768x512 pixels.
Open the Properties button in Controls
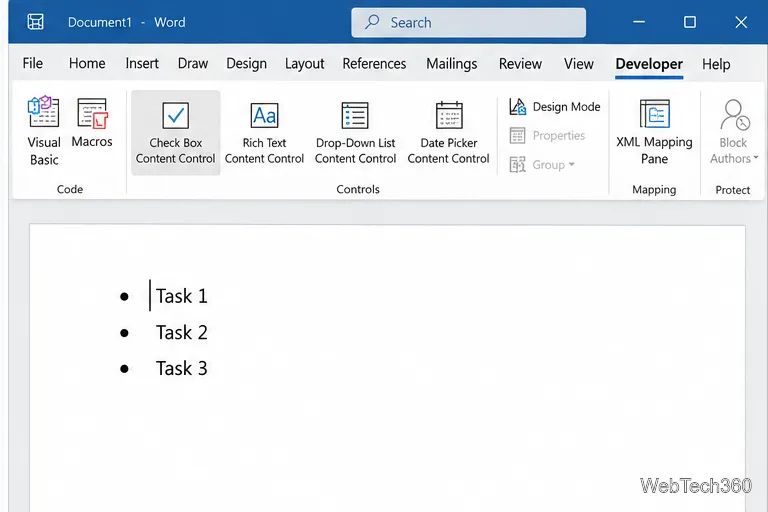coord(547,135)
